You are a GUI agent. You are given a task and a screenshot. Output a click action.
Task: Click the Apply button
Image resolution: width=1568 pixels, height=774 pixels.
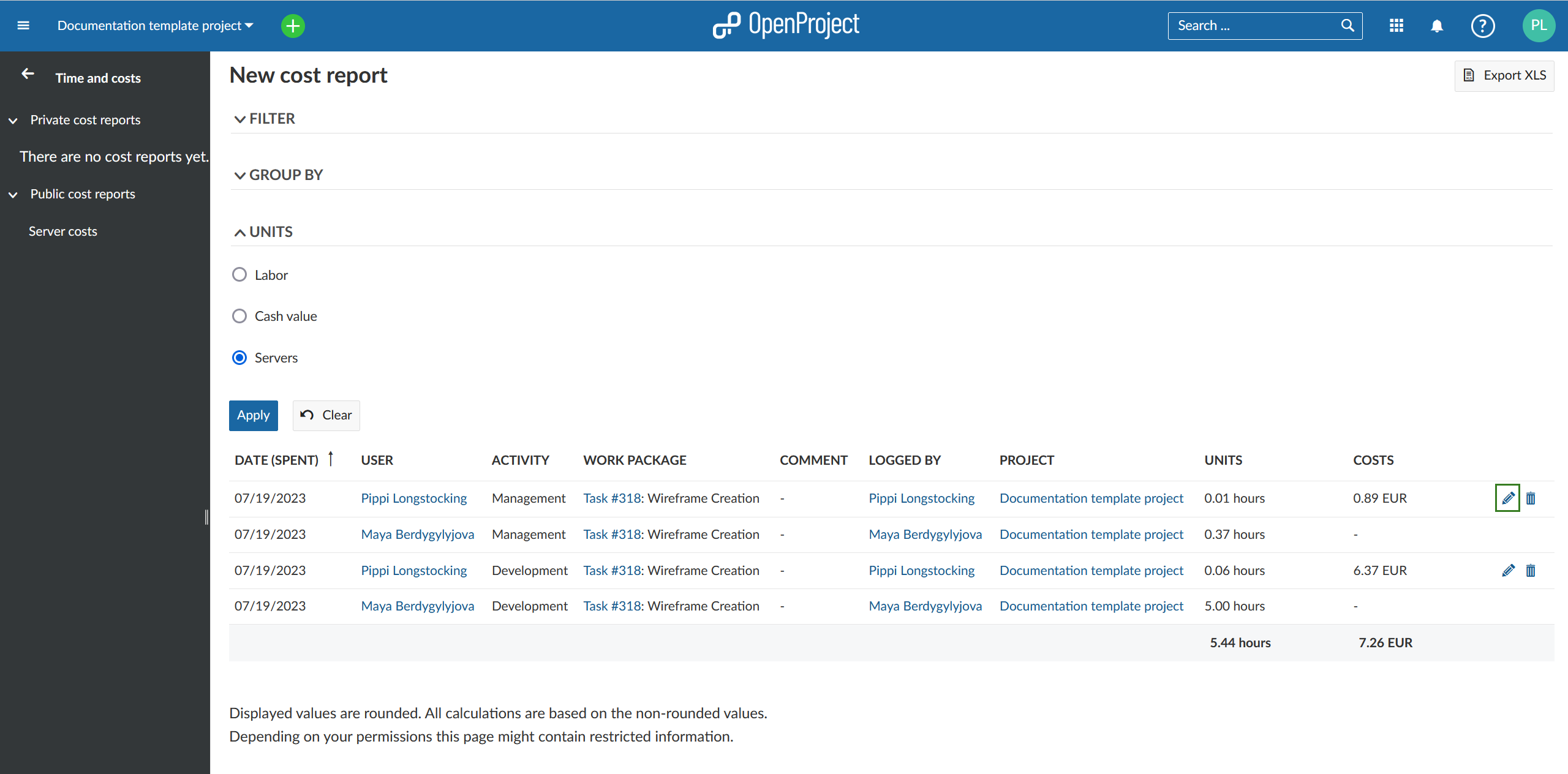click(x=254, y=414)
